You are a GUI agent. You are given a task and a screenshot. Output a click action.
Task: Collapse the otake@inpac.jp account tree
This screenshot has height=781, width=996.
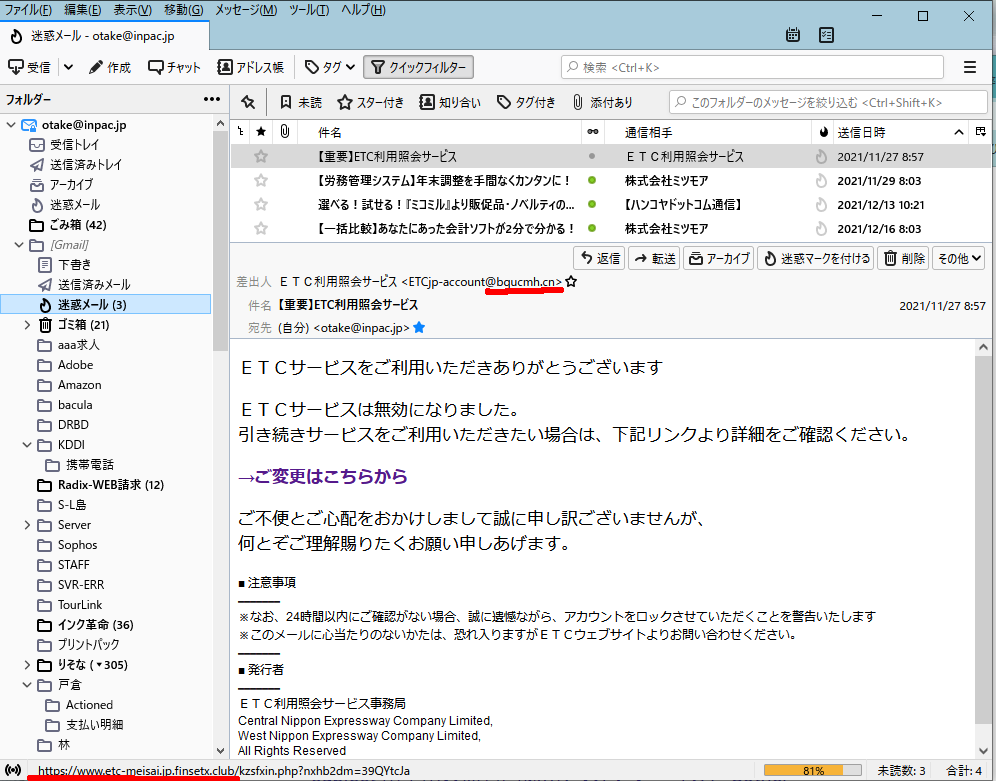[x=11, y=125]
